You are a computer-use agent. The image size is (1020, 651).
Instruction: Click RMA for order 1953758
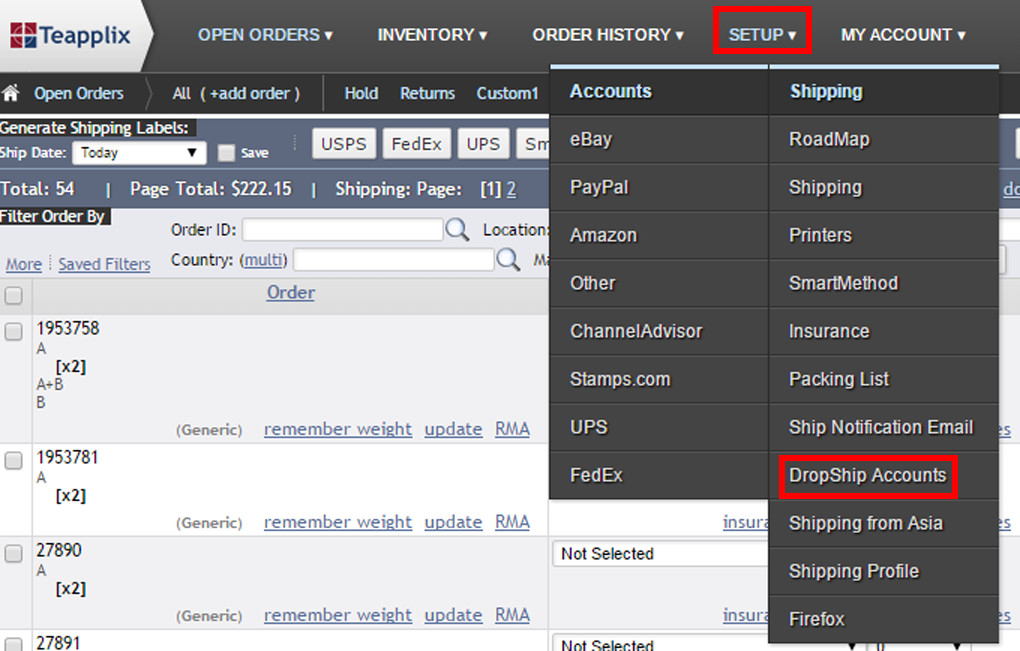point(513,429)
